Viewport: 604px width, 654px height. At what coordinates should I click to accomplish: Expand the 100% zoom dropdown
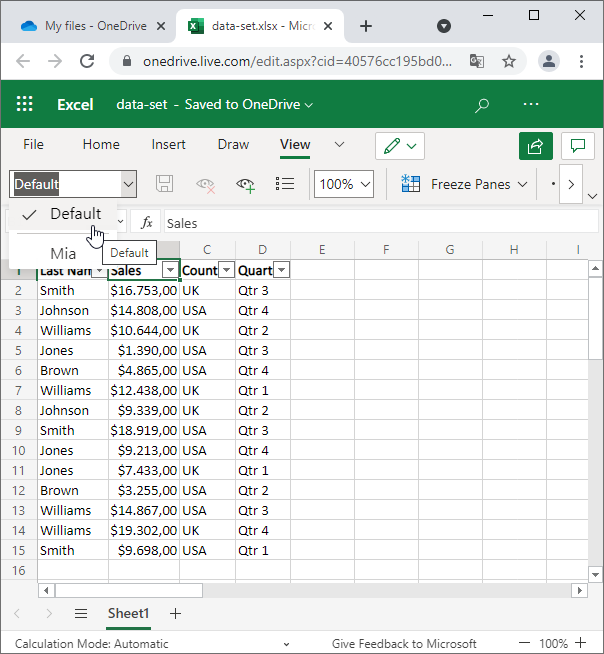(x=344, y=184)
